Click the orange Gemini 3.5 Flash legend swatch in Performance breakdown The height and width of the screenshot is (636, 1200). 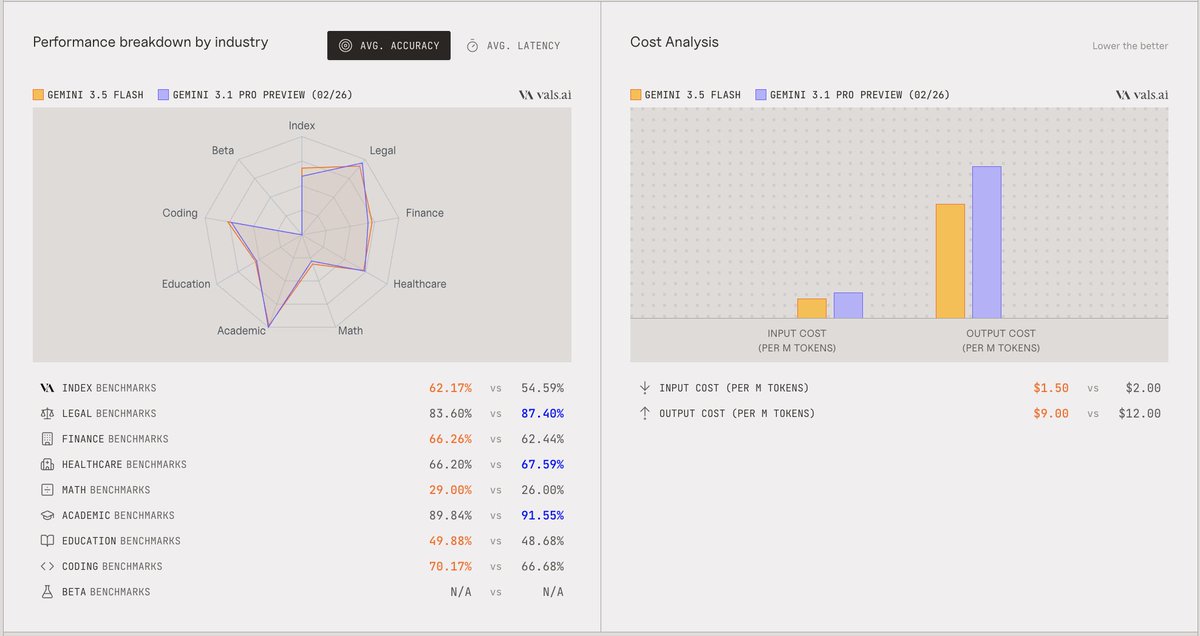[39, 95]
